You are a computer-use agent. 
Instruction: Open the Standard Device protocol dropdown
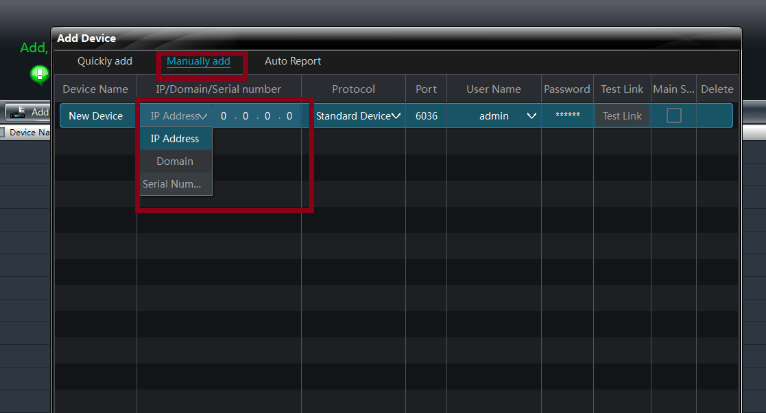coord(358,116)
